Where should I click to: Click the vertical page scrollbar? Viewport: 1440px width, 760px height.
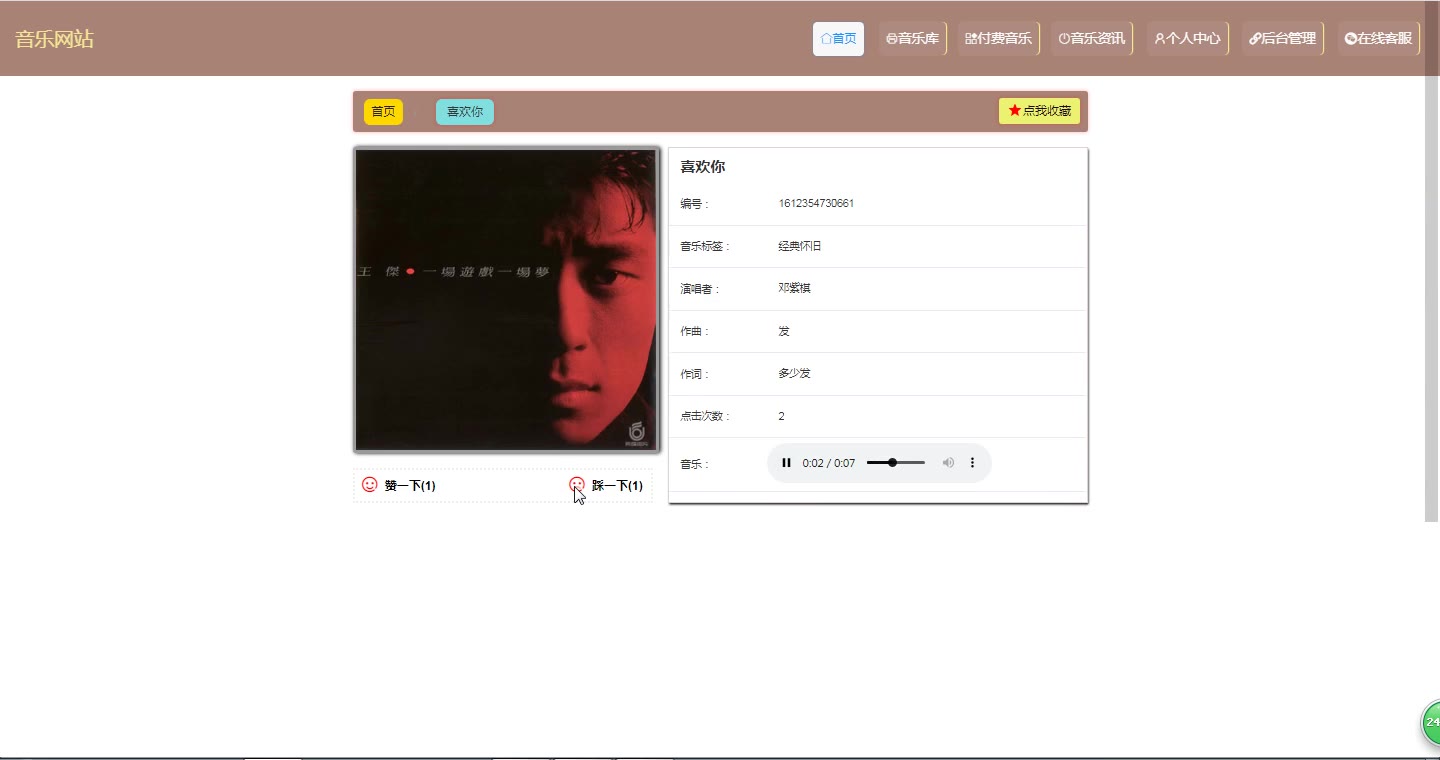[x=1432, y=260]
